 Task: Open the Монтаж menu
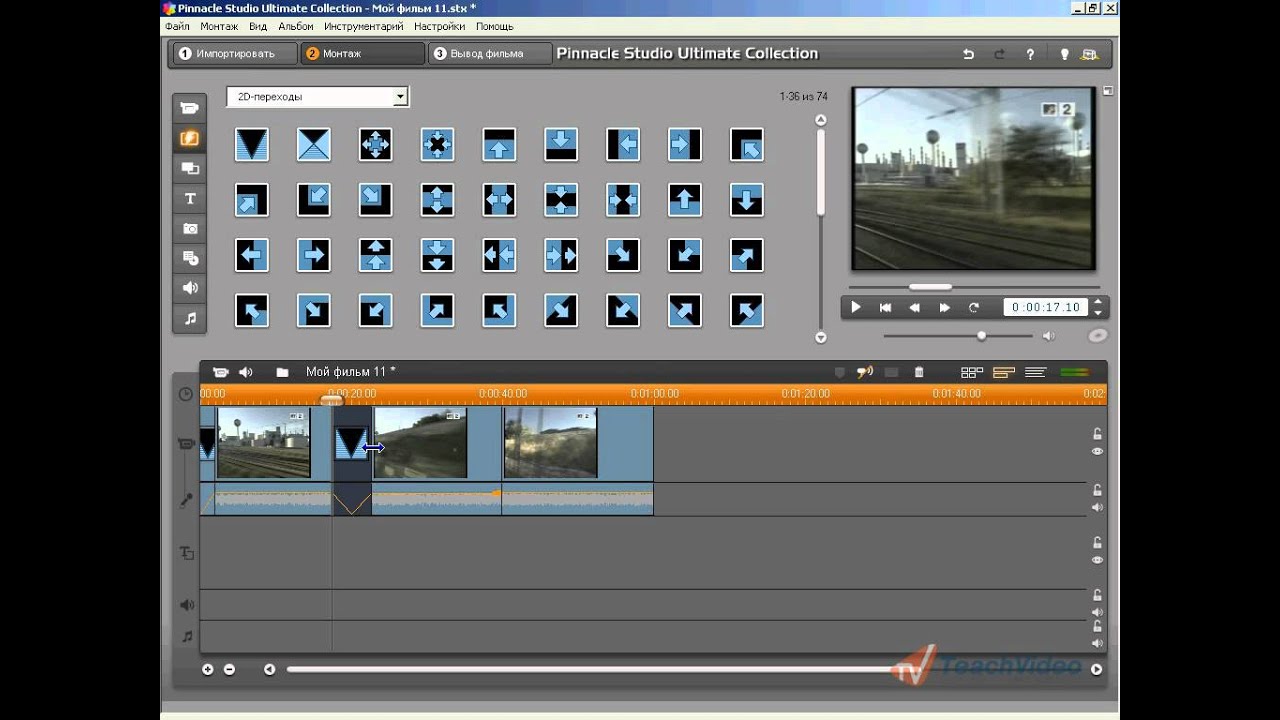[x=219, y=26]
